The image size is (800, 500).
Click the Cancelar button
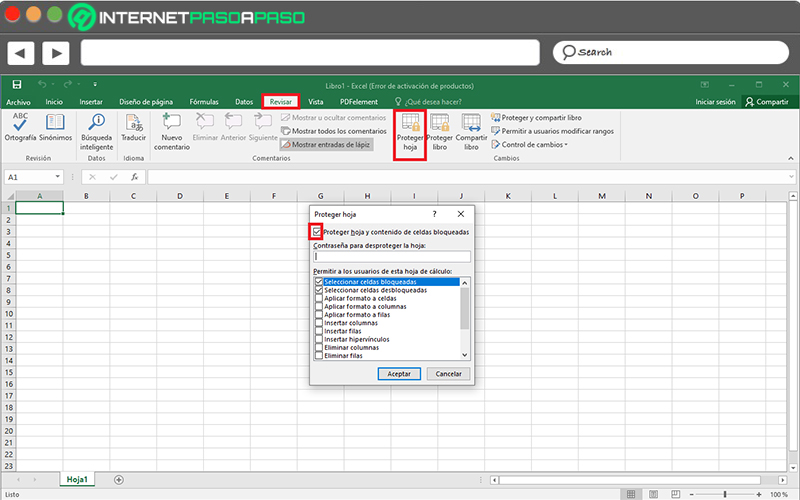[448, 374]
